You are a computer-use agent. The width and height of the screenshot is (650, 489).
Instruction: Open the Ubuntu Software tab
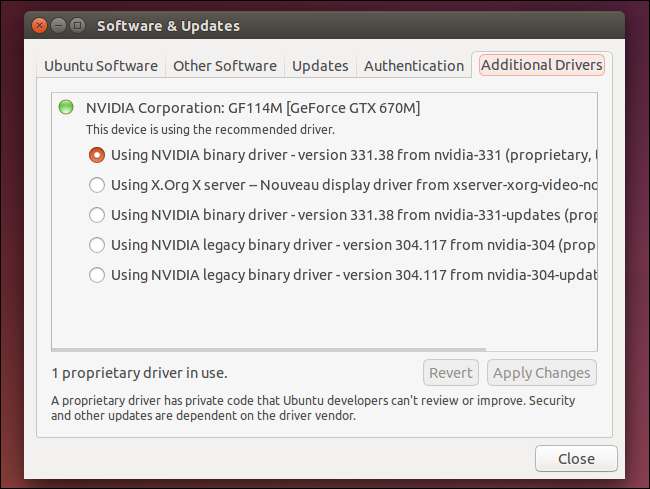[x=101, y=66]
